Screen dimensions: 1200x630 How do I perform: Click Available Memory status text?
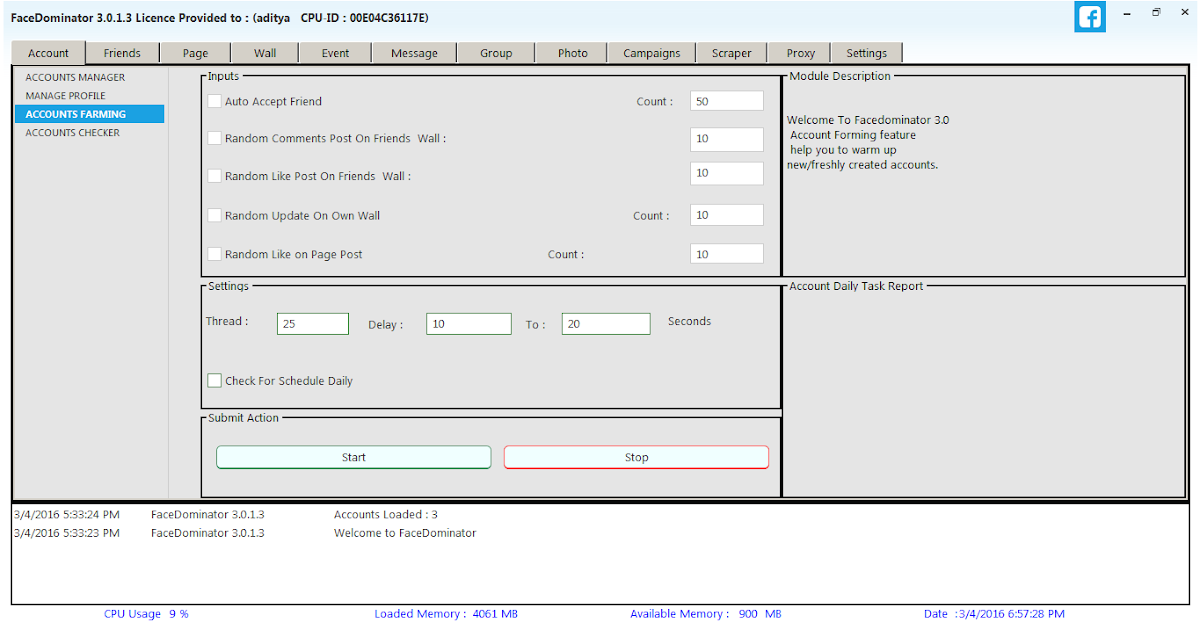(x=706, y=614)
